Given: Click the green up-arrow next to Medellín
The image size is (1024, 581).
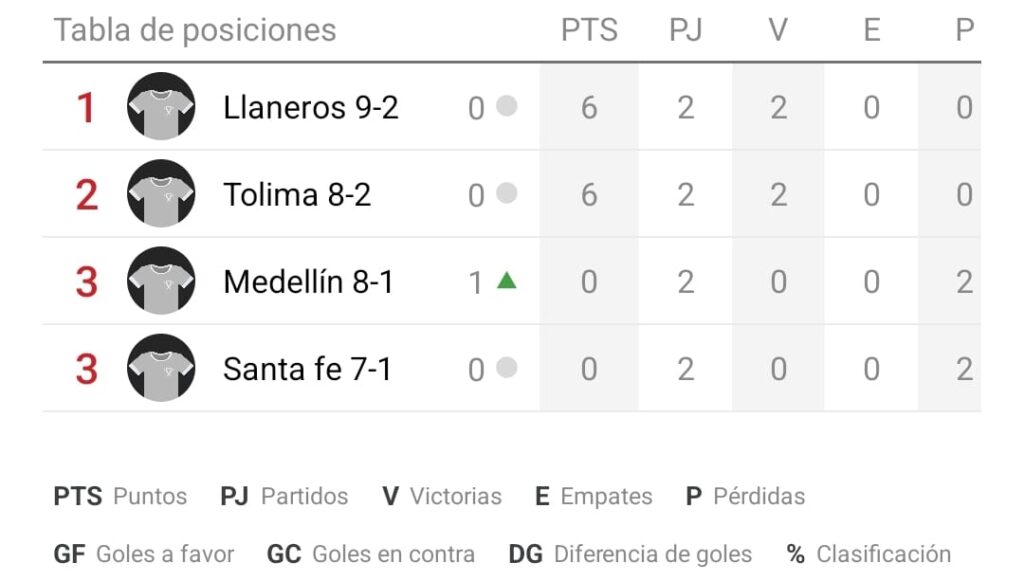Looking at the screenshot, I should click(506, 281).
